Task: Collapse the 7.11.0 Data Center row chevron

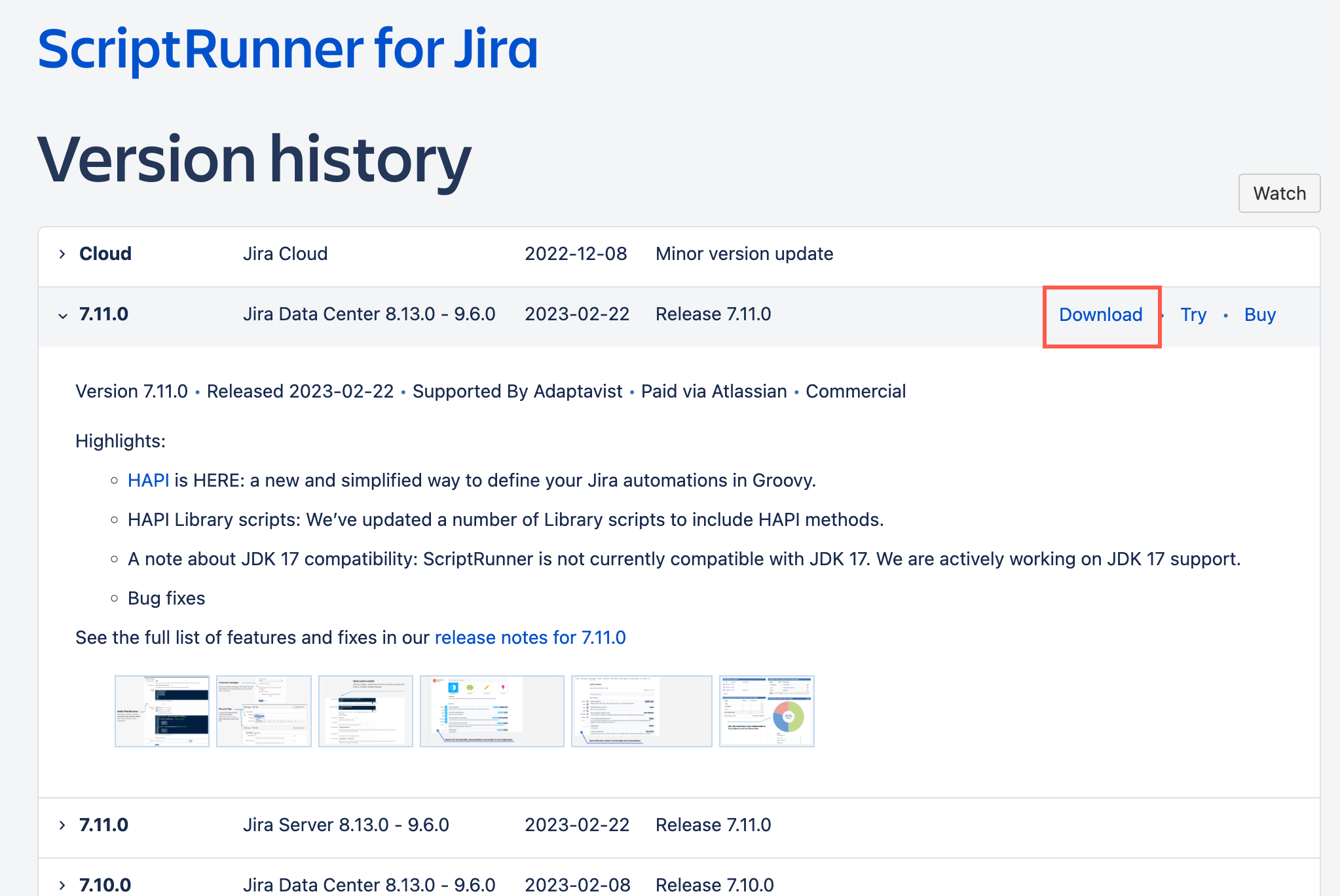Action: pyautogui.click(x=62, y=315)
